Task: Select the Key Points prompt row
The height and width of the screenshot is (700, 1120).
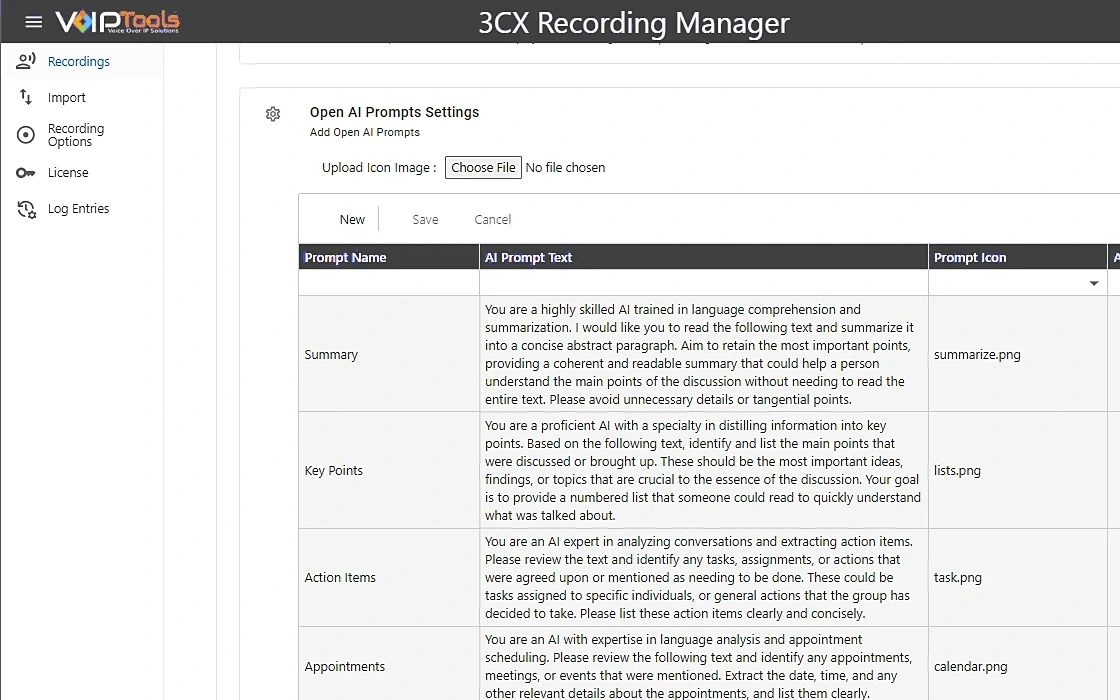Action: point(704,471)
